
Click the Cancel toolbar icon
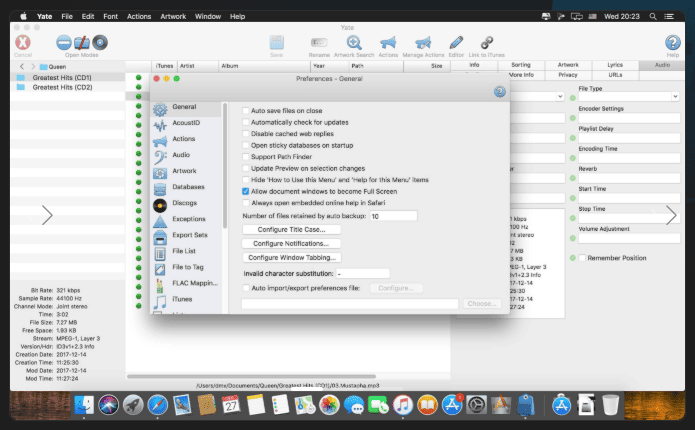pos(23,43)
